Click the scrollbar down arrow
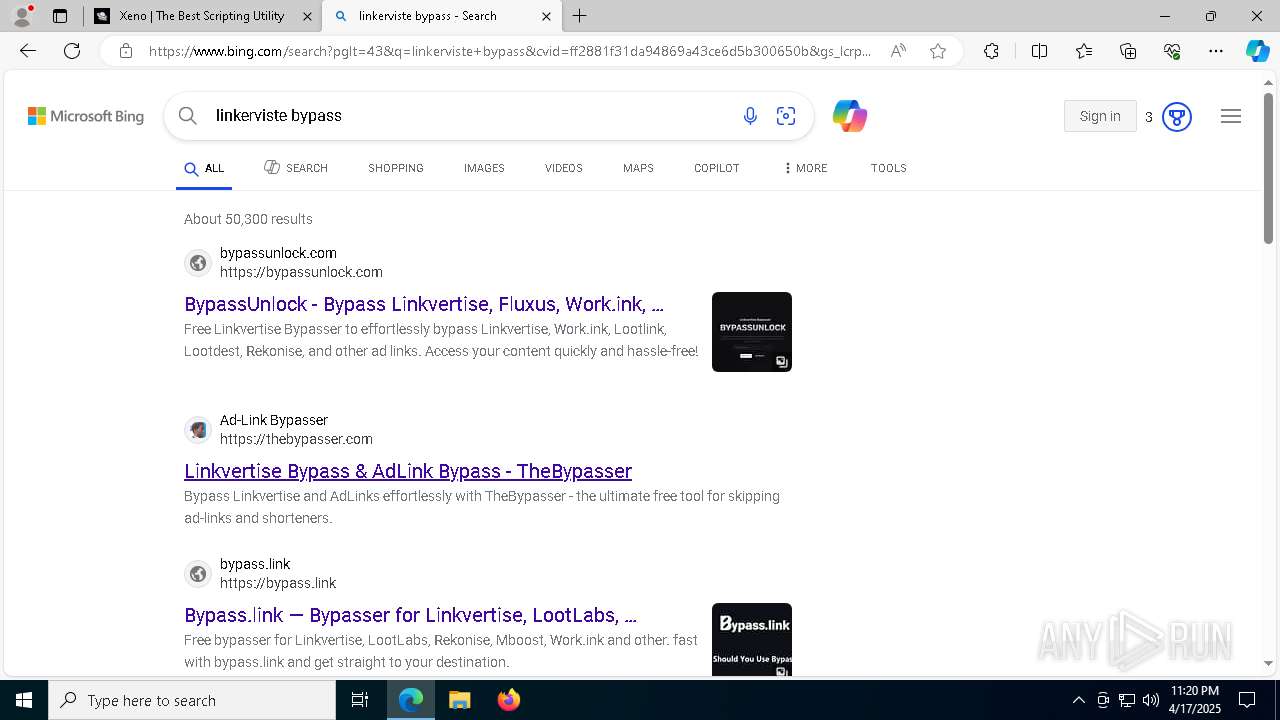1280x720 pixels. [x=1268, y=663]
